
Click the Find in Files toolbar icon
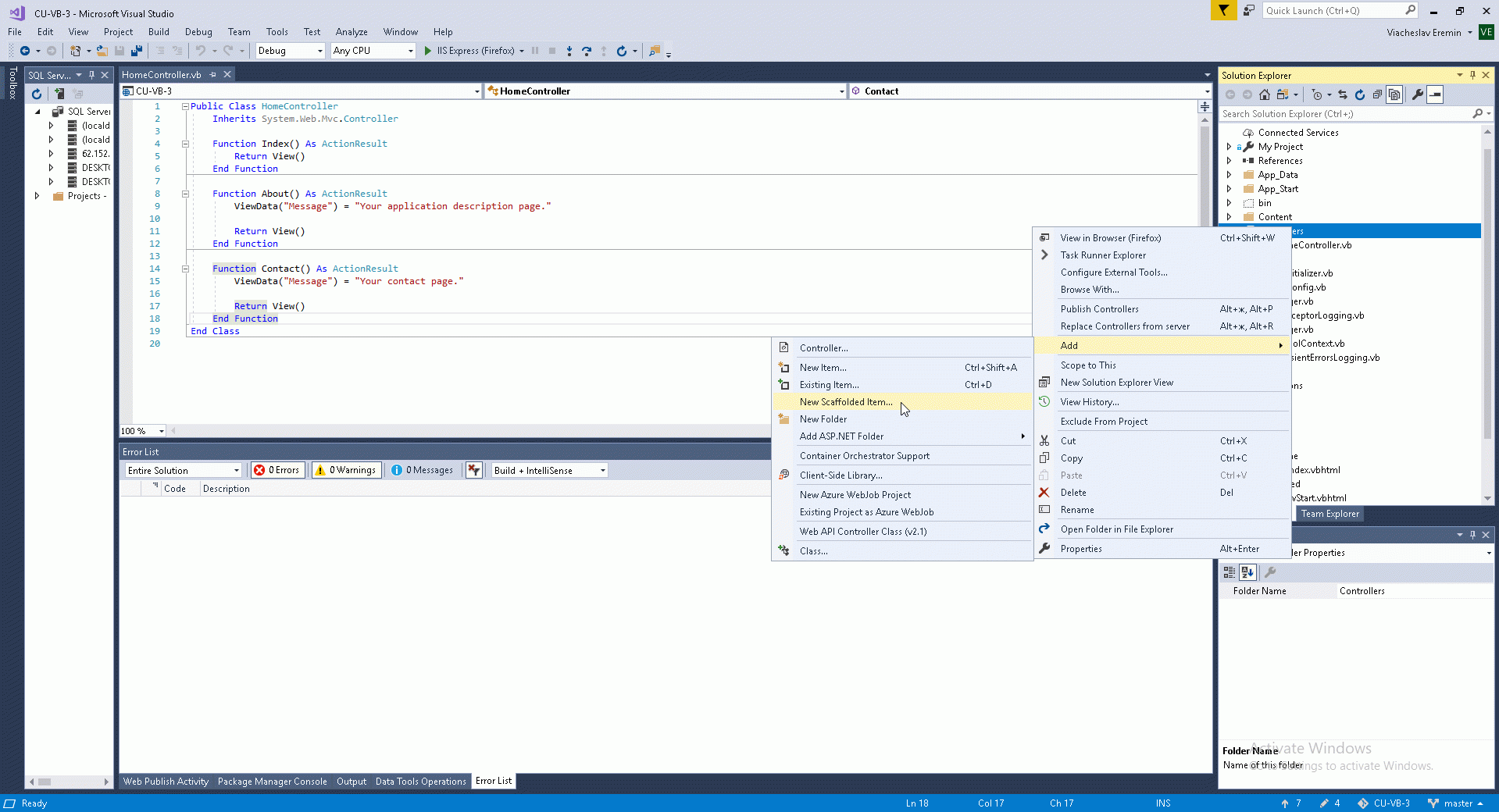tap(655, 51)
